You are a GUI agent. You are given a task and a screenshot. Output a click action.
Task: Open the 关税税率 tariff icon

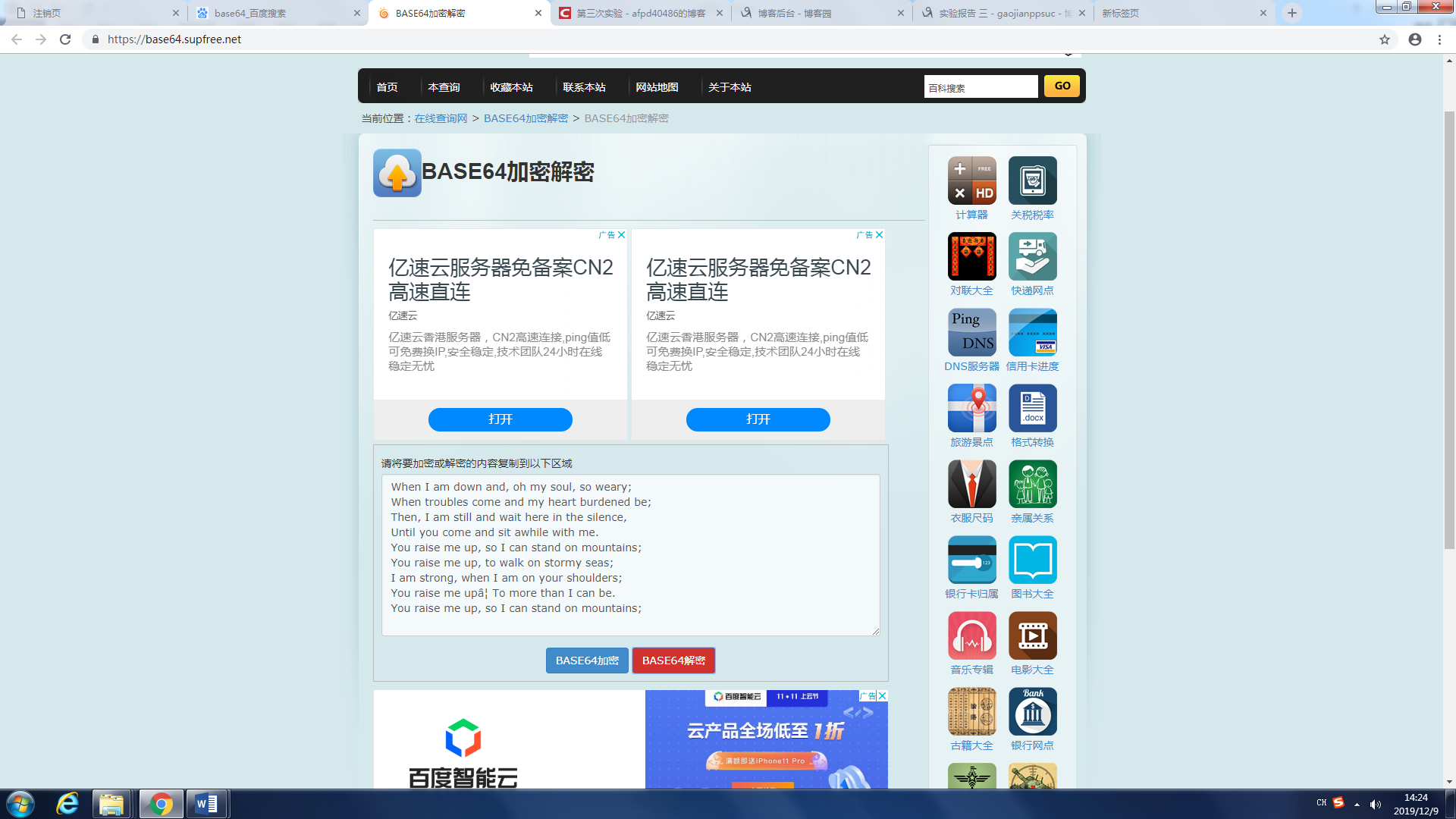(x=1032, y=180)
